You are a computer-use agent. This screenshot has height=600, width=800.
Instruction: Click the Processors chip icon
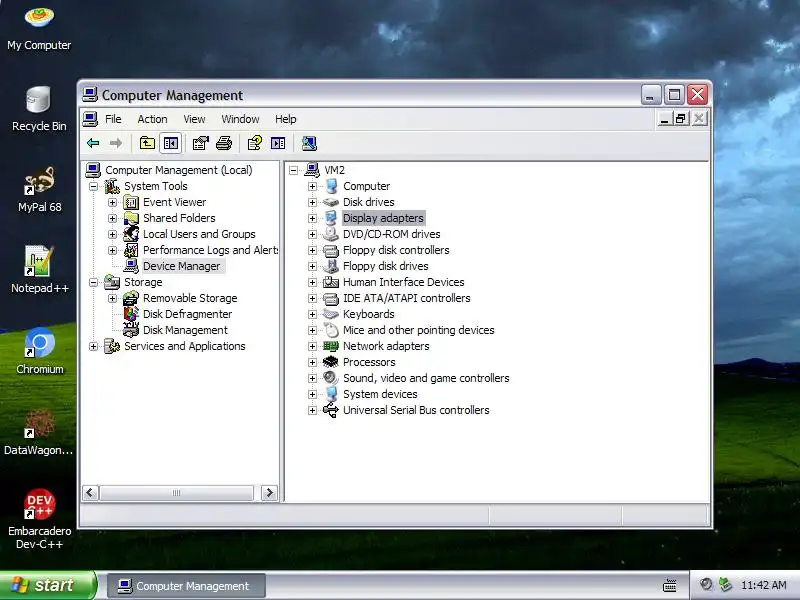331,362
